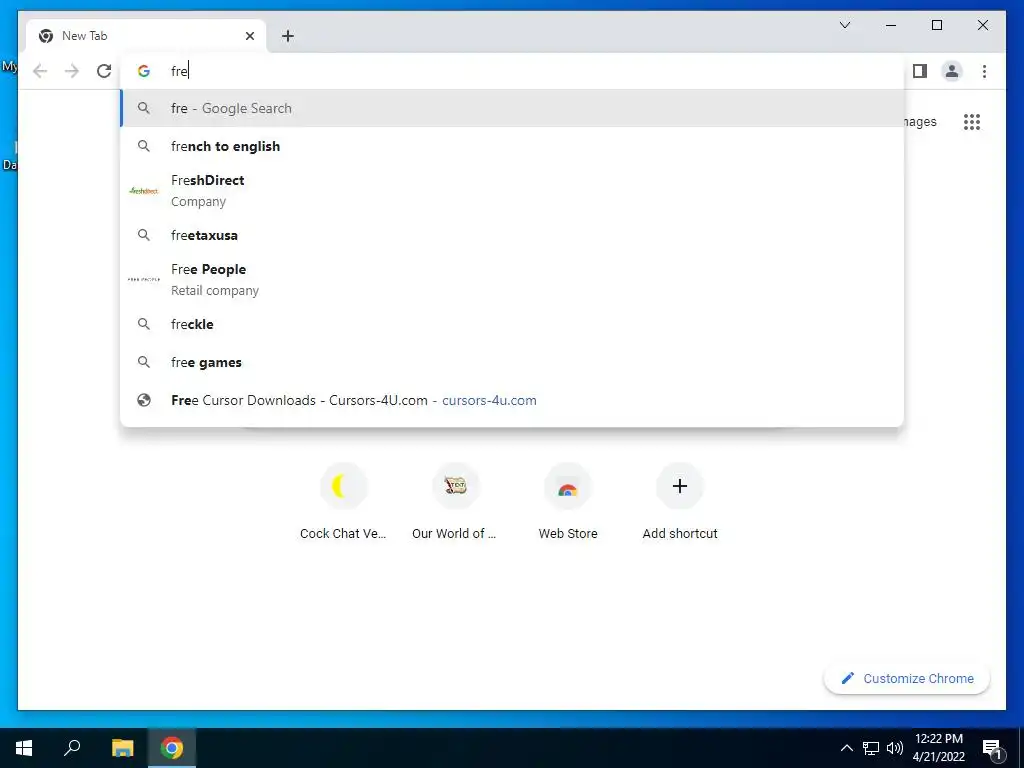The width and height of the screenshot is (1024, 768).
Task: Click the Customize Chrome button
Action: pyautogui.click(x=907, y=679)
